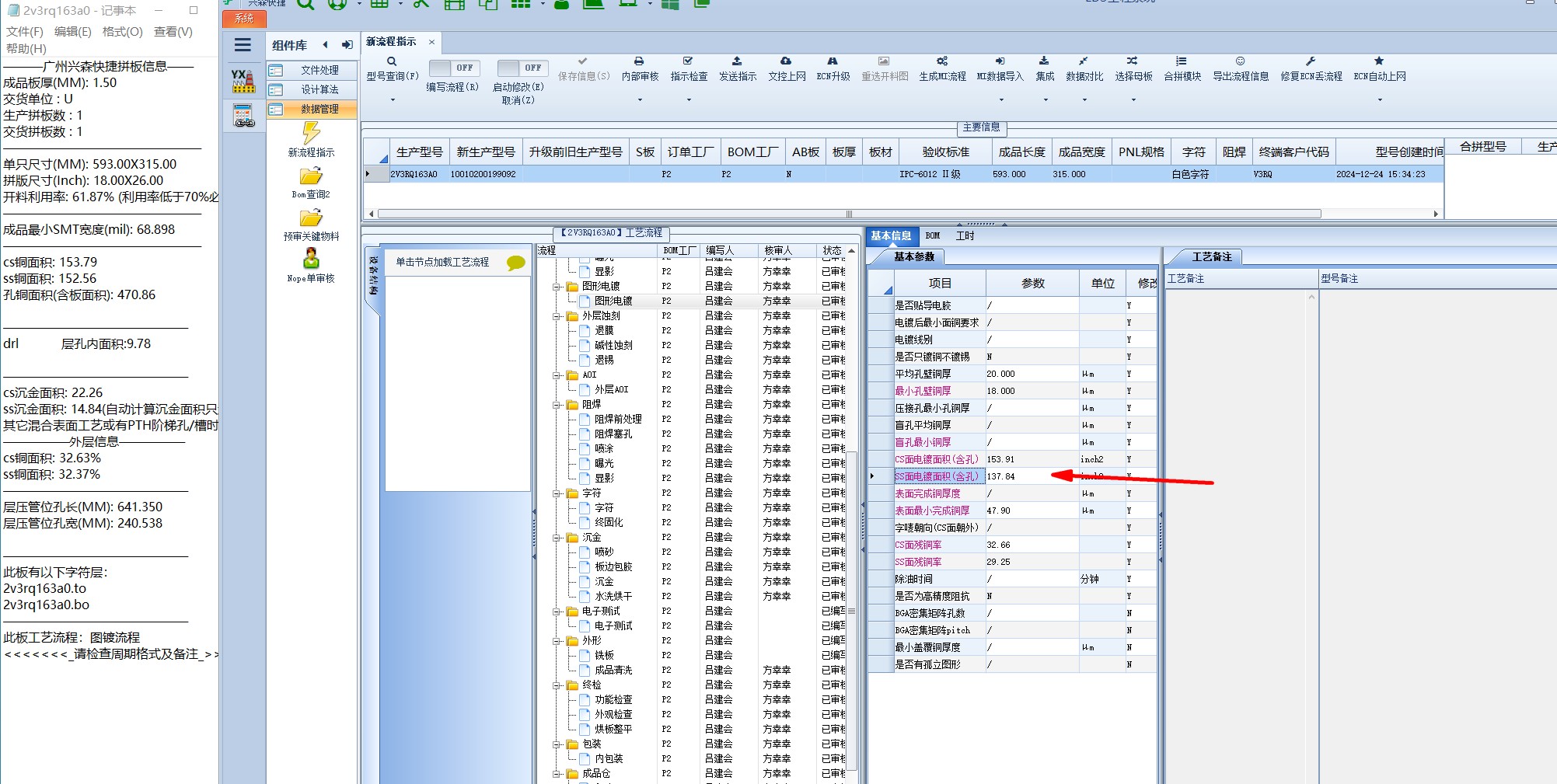This screenshot has height=784, width=1557.
Task: Click the YX factory sidebar icon
Action: [243, 82]
